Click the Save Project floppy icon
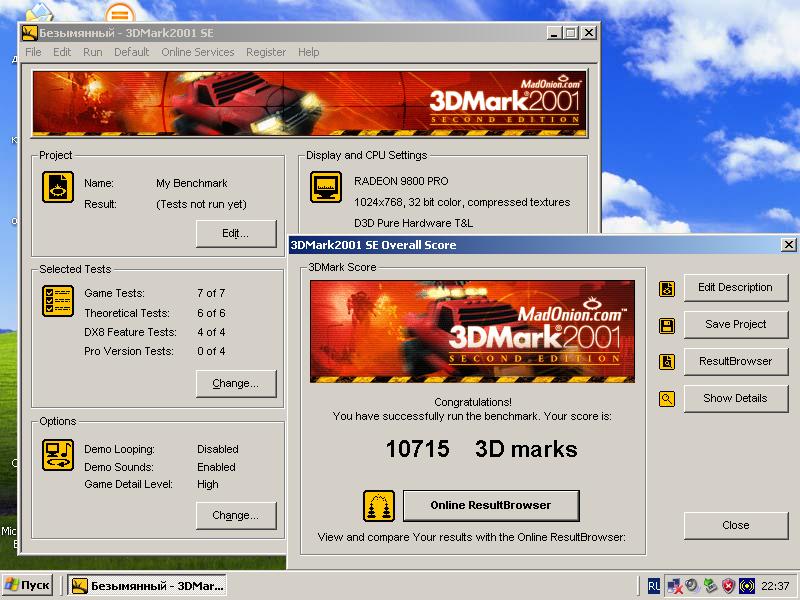Image resolution: width=800 pixels, height=600 pixels. tap(667, 326)
